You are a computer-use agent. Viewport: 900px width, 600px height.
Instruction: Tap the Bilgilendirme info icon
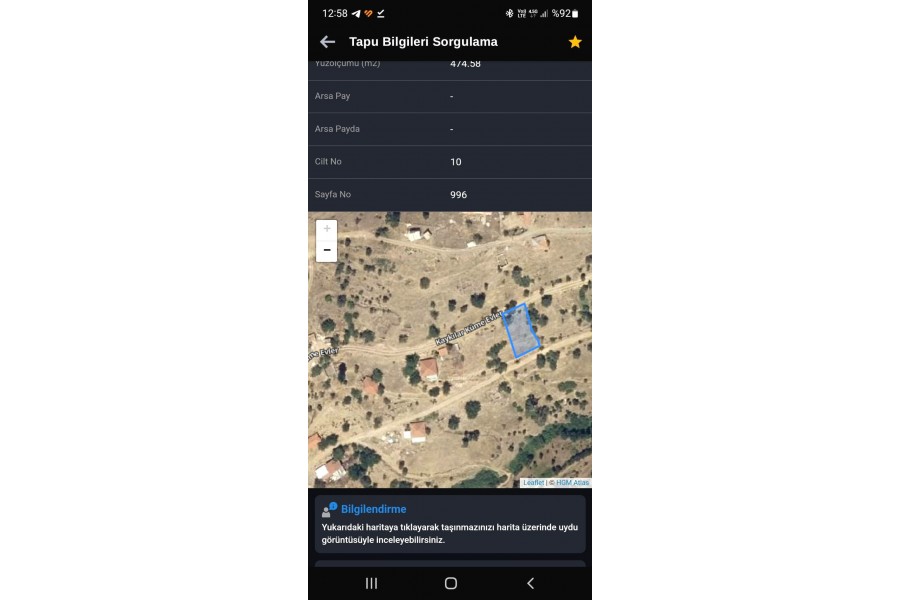click(329, 509)
